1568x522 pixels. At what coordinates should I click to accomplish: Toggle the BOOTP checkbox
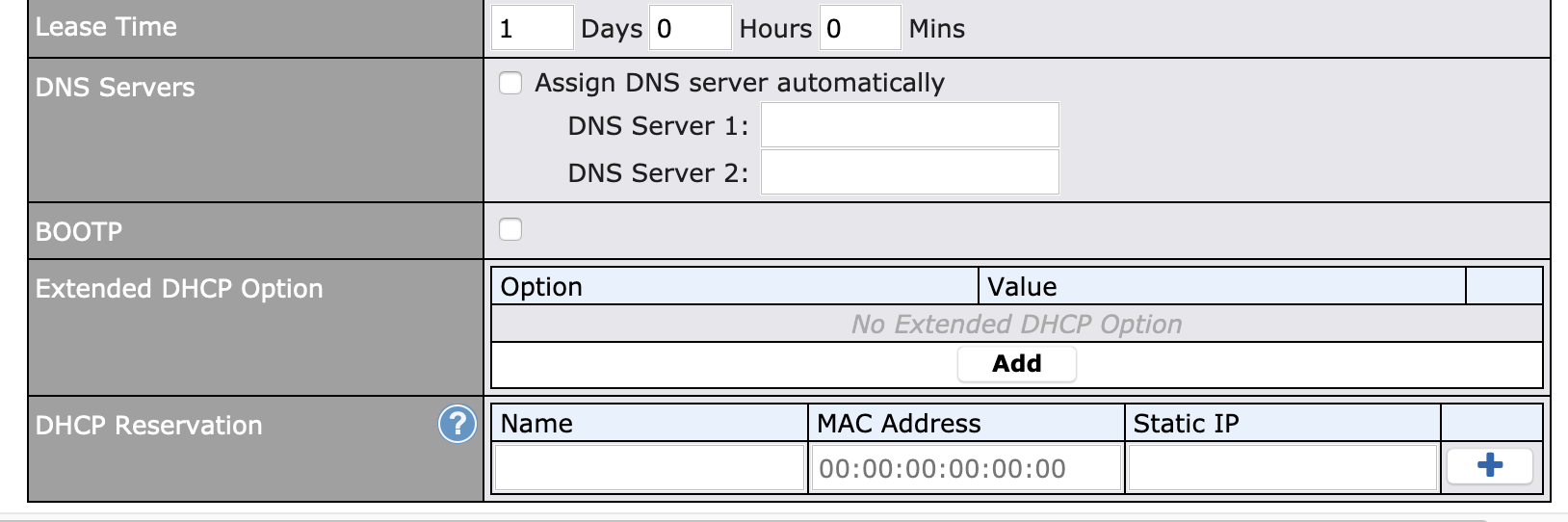510,229
